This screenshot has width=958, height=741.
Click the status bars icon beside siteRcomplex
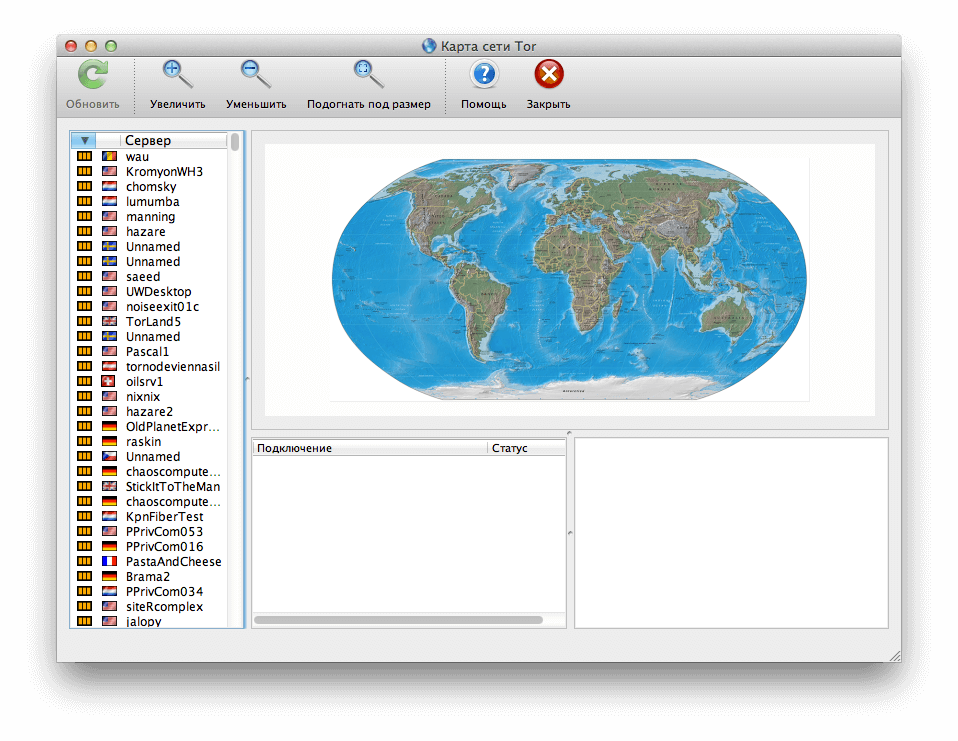pyautogui.click(x=84, y=606)
